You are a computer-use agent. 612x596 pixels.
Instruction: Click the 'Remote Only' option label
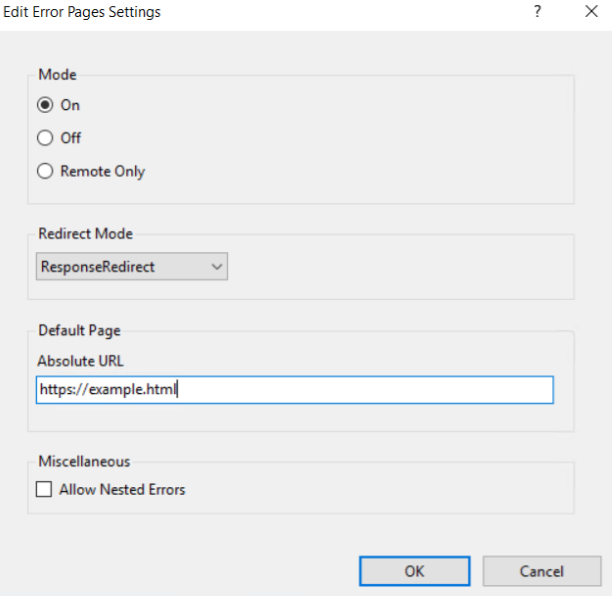click(102, 171)
